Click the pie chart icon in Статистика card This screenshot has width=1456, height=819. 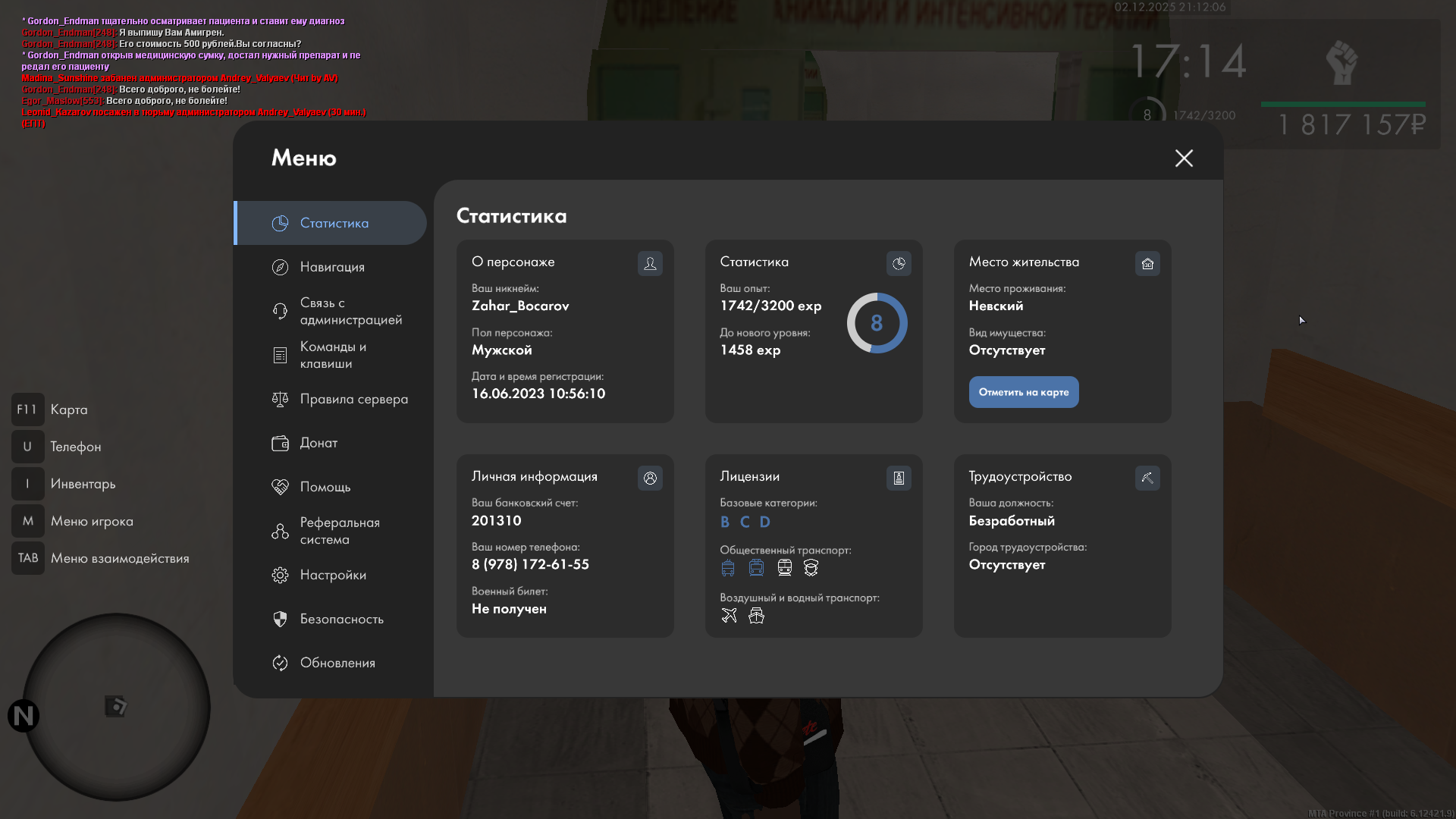pos(899,263)
